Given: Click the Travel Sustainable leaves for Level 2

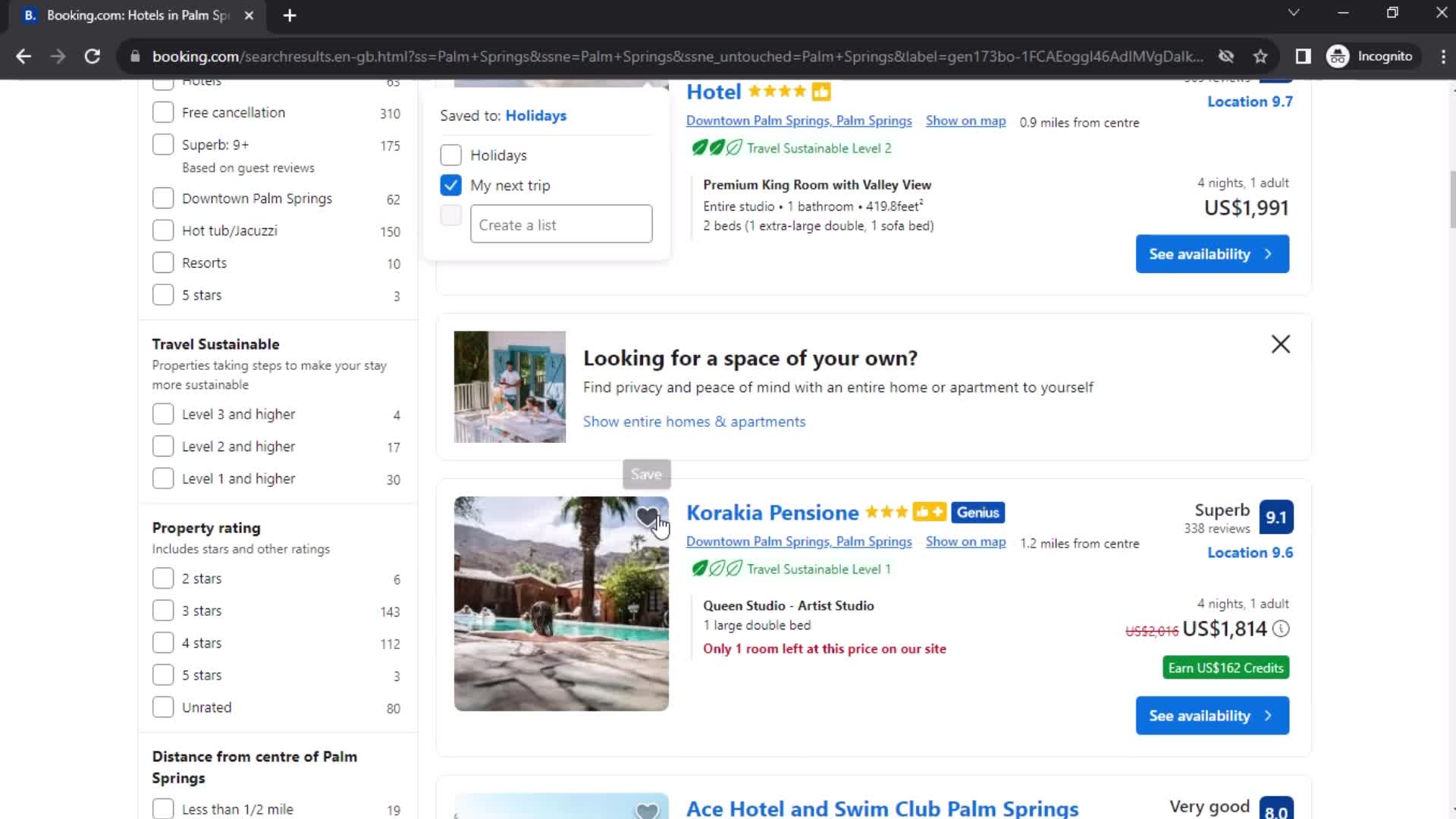Looking at the screenshot, I should (717, 148).
